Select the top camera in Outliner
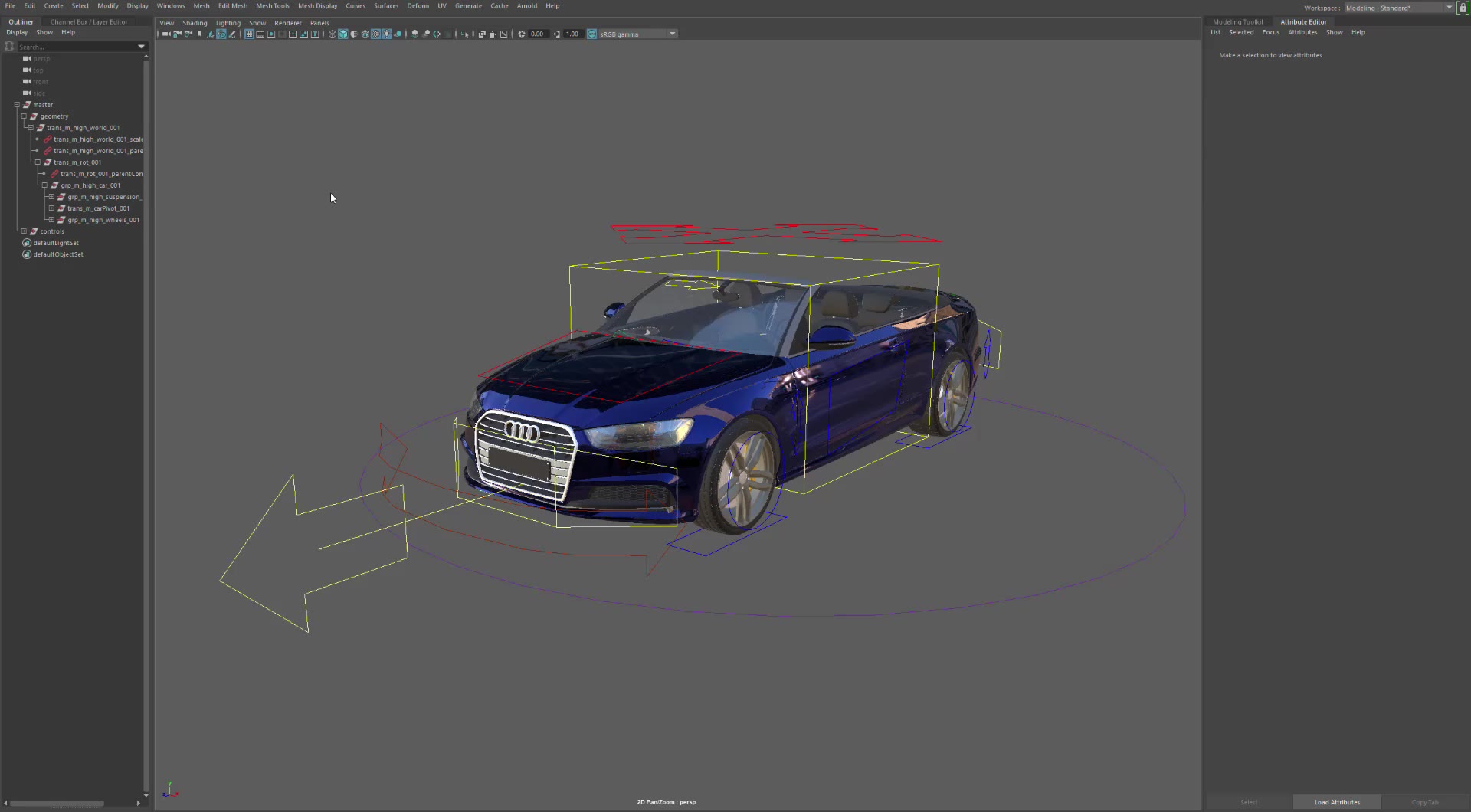 click(x=38, y=70)
